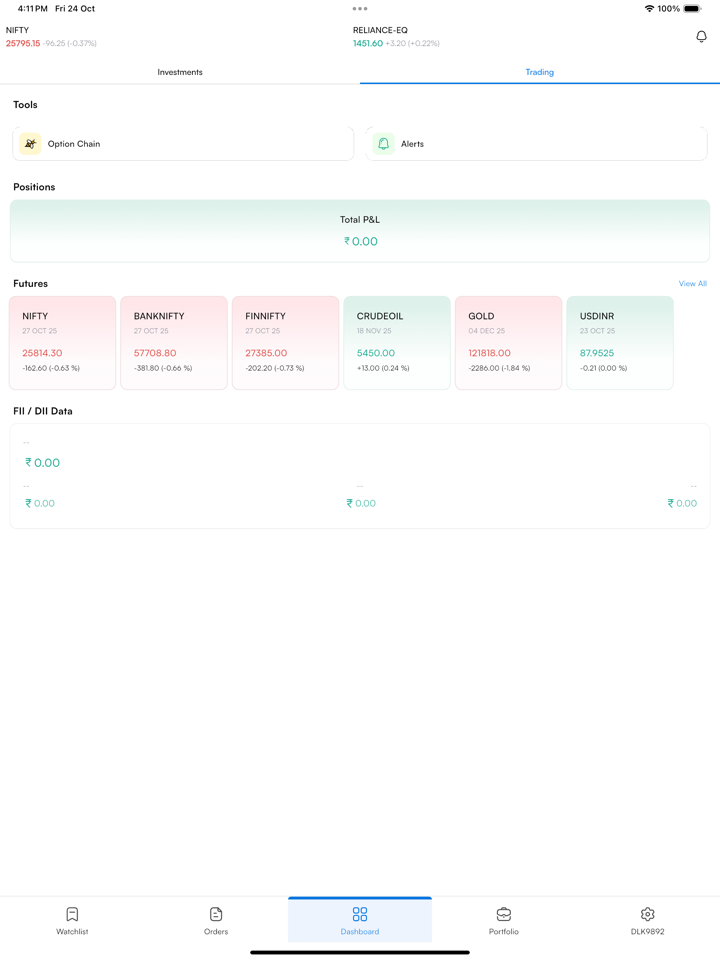This screenshot has height=960, width=720.
Task: Open the Alerts bell icon
Action: click(384, 144)
